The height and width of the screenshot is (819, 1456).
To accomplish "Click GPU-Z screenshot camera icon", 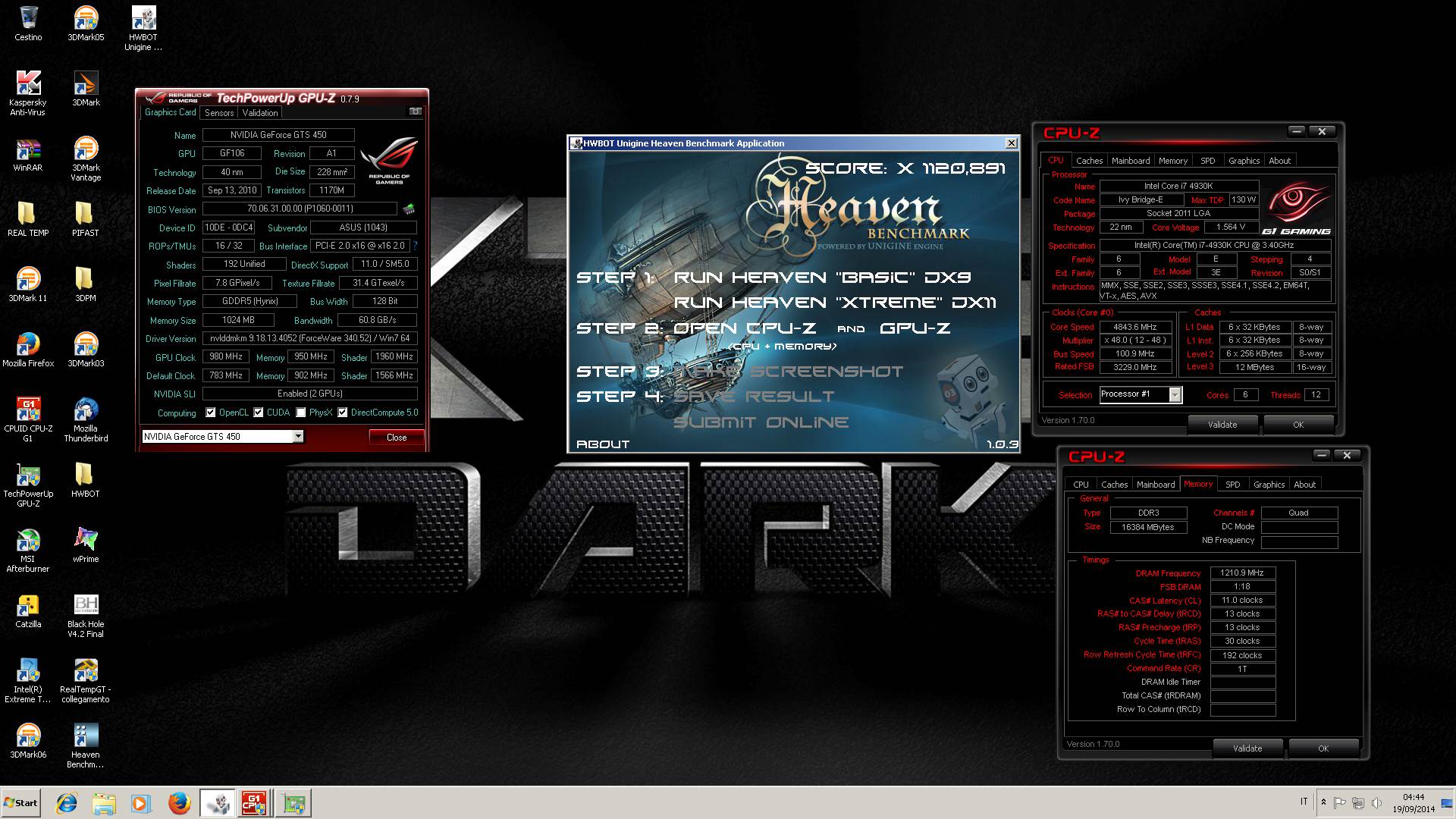I will (x=415, y=111).
